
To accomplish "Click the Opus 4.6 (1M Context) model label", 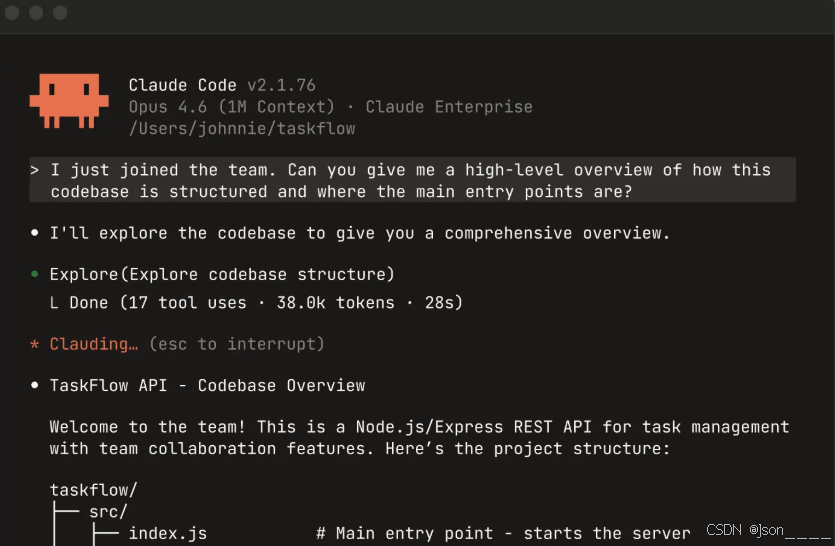I will coord(232,107).
